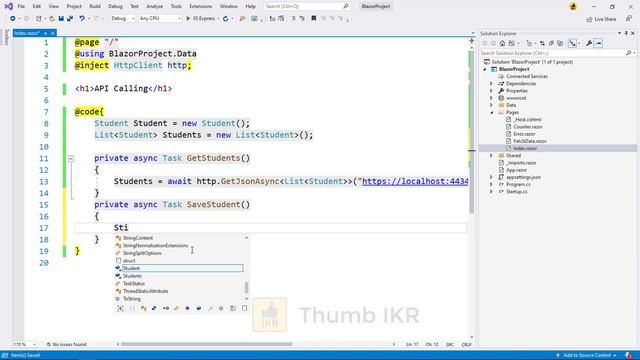Expand the Shared folder node
Viewport: 640px width, 360px height.
click(x=492, y=156)
